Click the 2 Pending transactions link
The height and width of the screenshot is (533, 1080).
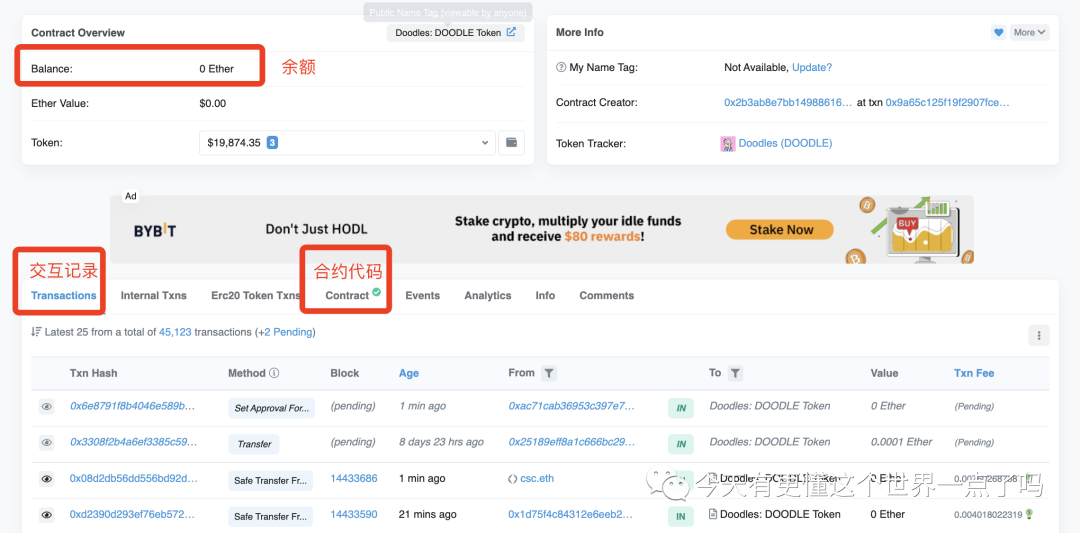click(x=288, y=332)
